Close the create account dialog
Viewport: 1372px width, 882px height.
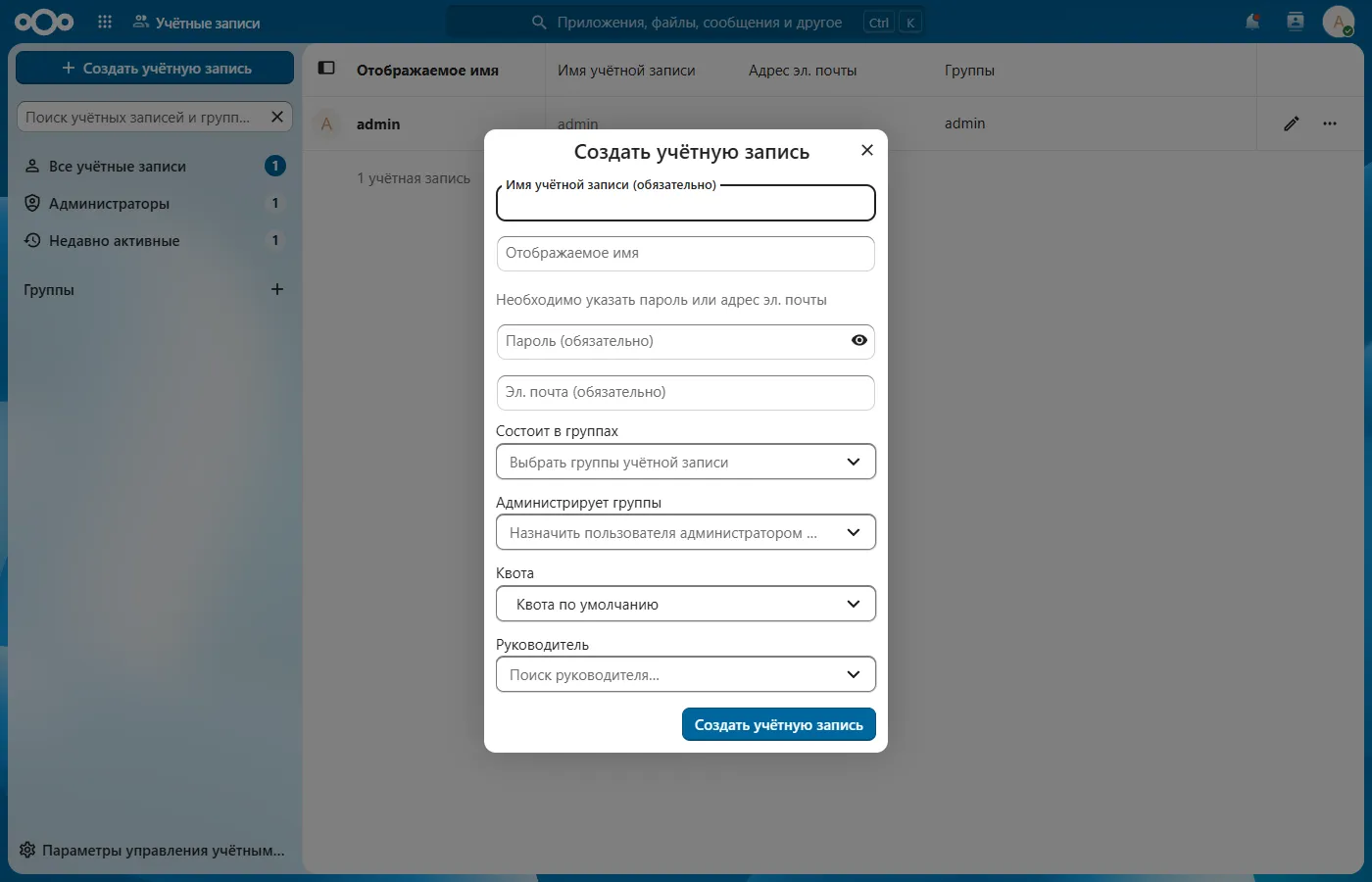pyautogui.click(x=866, y=150)
